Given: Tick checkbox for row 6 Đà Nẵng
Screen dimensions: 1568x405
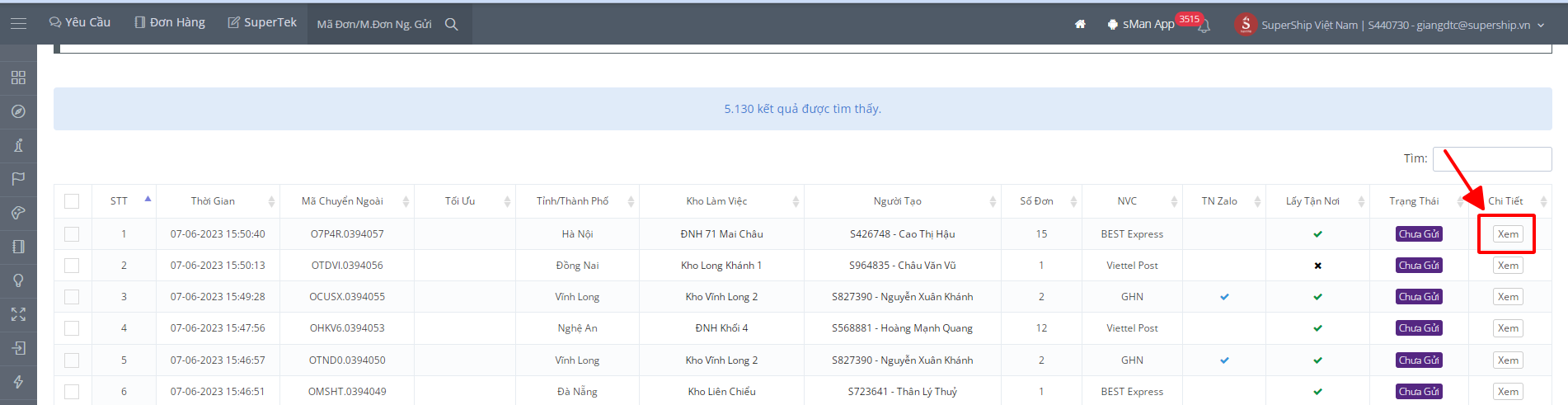Looking at the screenshot, I should 72,392.
